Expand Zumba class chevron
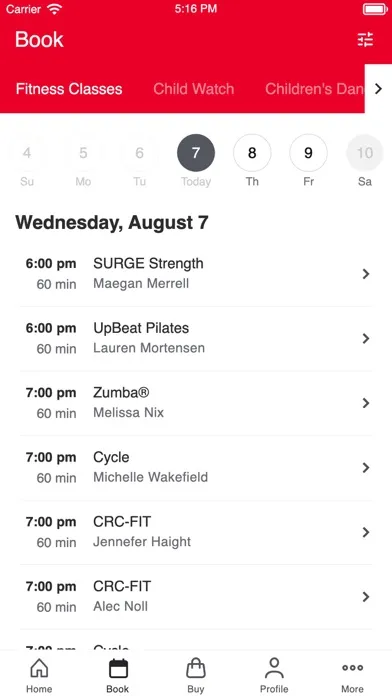Viewport: 392px width, 696px height. 366,403
